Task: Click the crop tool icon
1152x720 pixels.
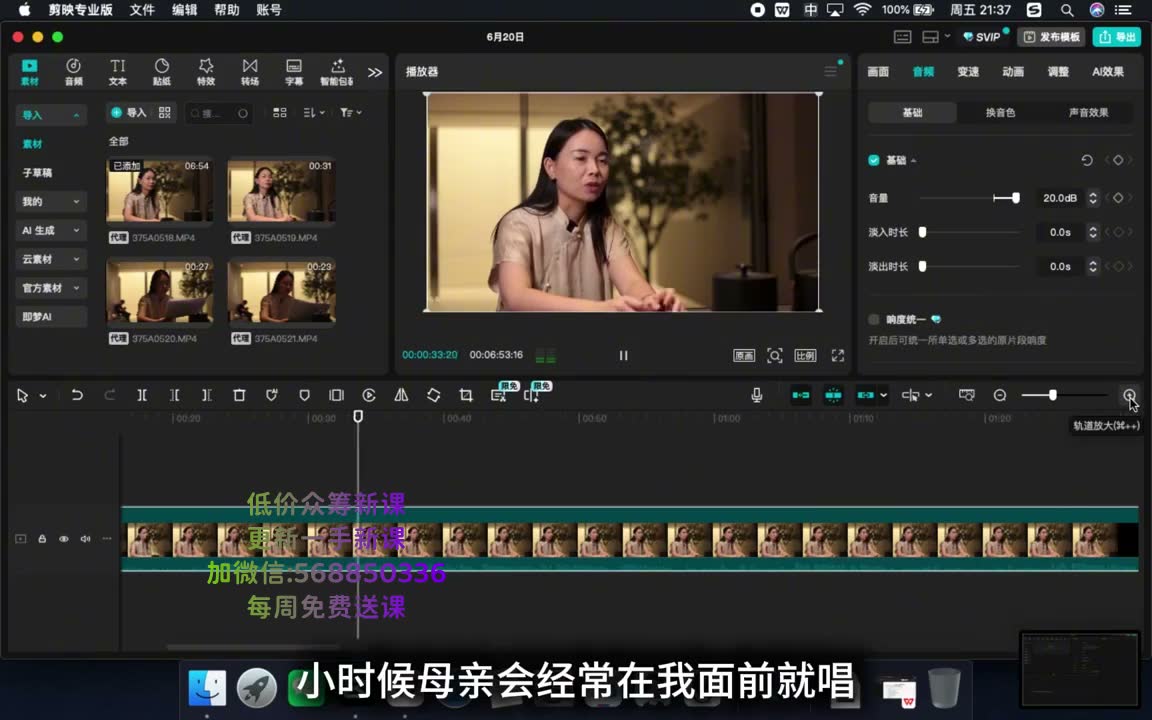Action: click(x=466, y=395)
